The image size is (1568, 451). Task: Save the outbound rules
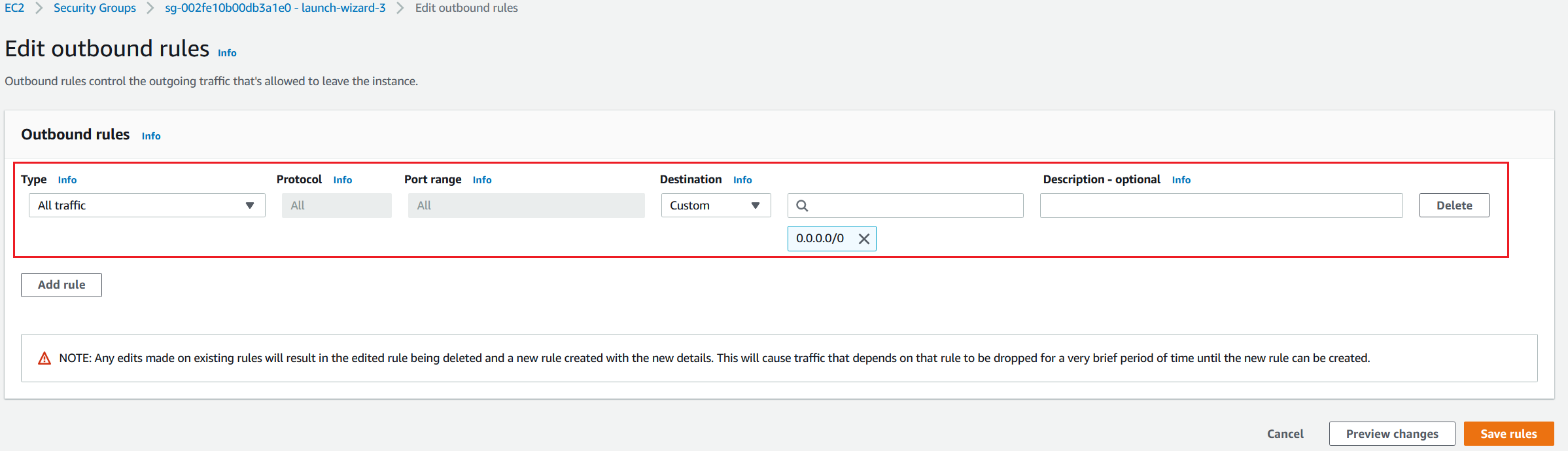tap(1508, 434)
